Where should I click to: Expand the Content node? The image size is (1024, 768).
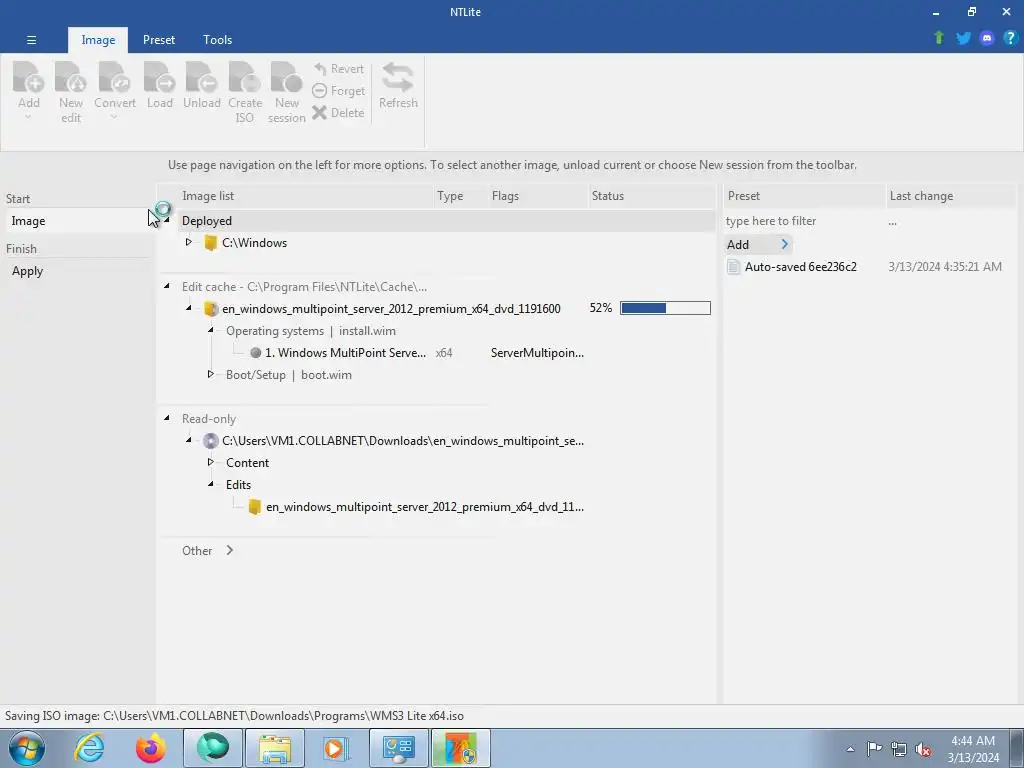click(x=210, y=462)
